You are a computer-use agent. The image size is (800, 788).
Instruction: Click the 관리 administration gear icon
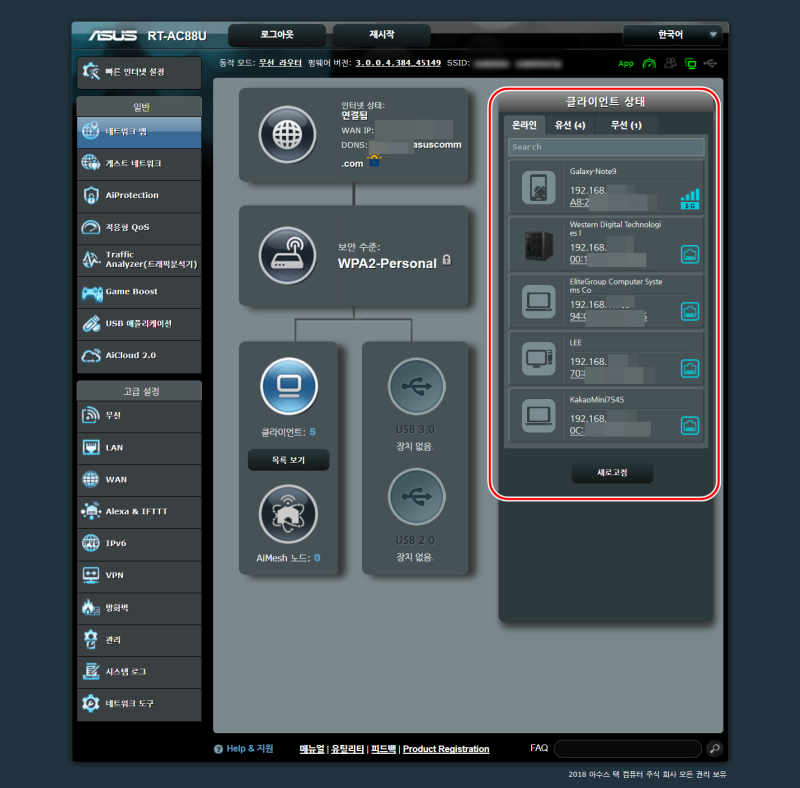point(91,639)
